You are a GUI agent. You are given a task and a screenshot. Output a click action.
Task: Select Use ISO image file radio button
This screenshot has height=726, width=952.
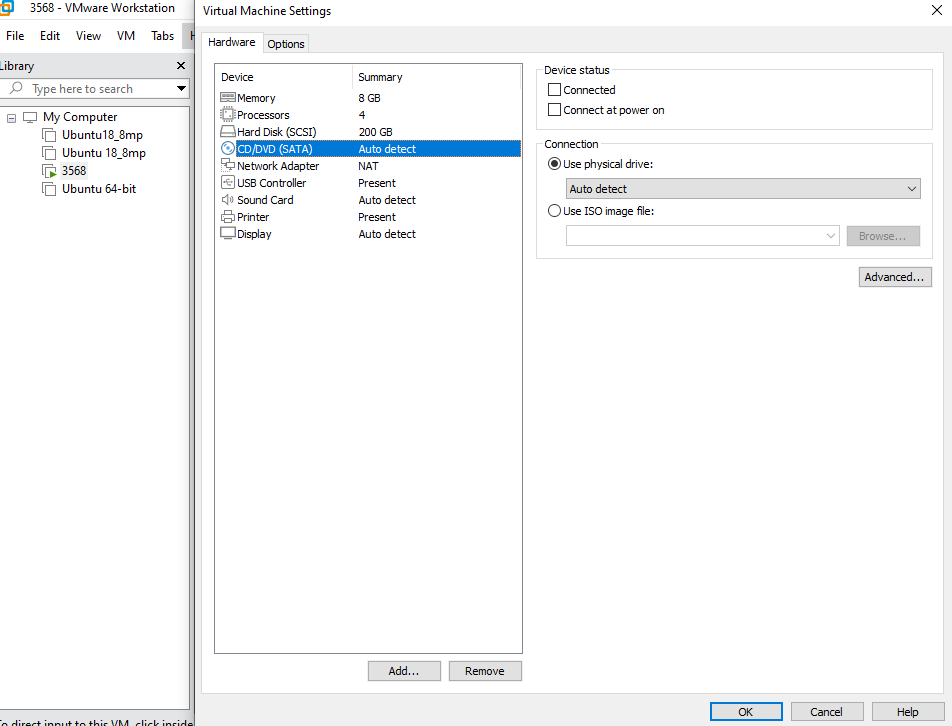click(554, 211)
